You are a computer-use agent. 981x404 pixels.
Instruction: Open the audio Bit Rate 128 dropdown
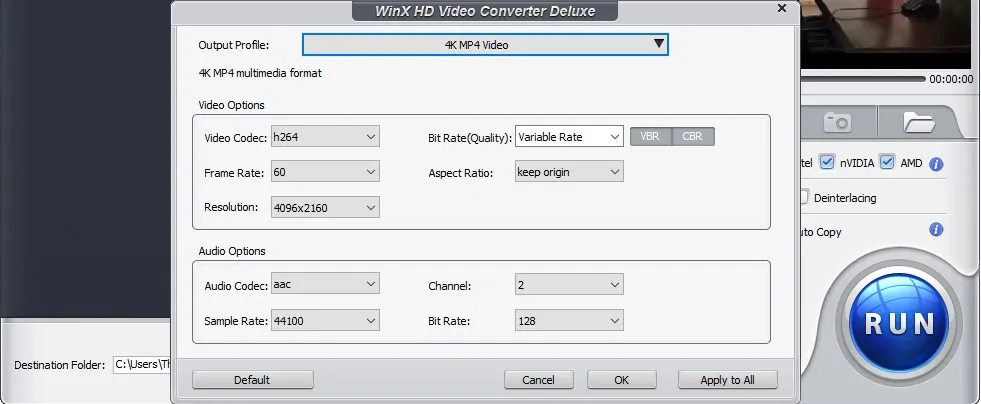tap(569, 321)
